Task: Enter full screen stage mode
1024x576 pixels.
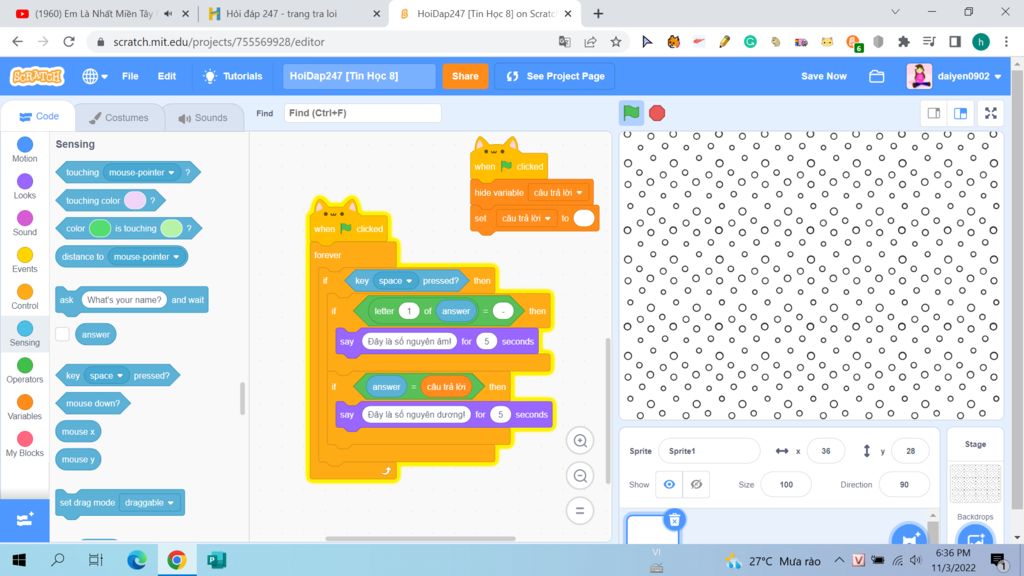Action: (x=990, y=113)
